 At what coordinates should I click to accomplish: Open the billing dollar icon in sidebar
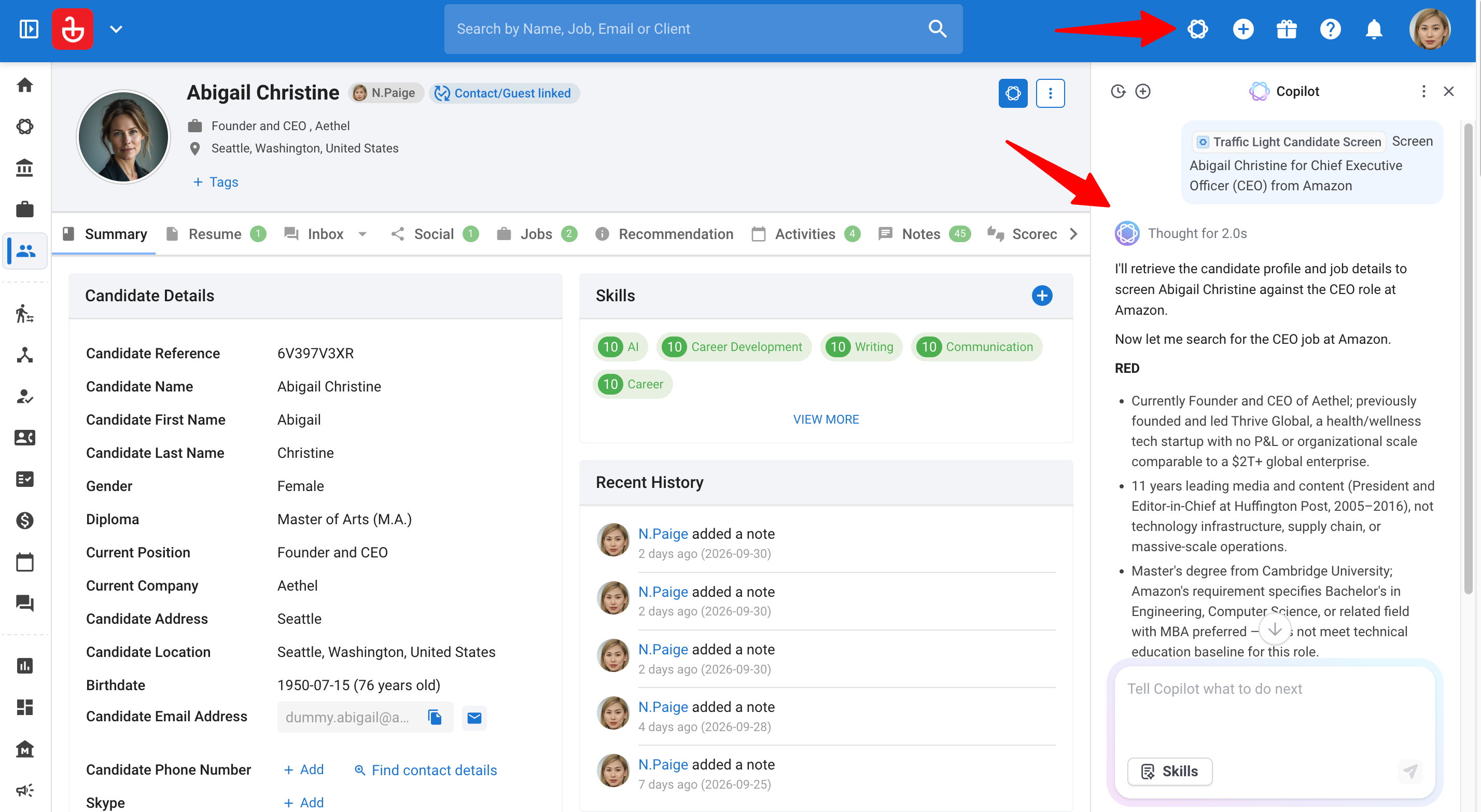coord(25,521)
